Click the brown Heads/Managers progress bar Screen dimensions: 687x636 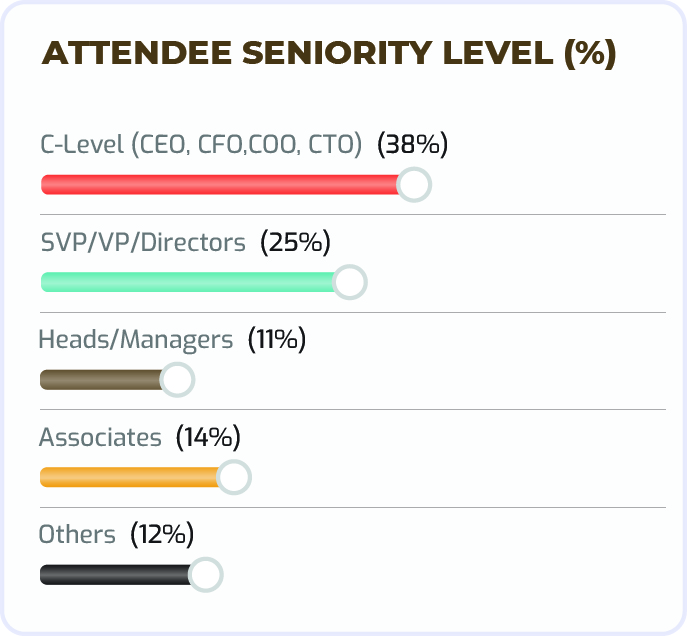(x=100, y=380)
